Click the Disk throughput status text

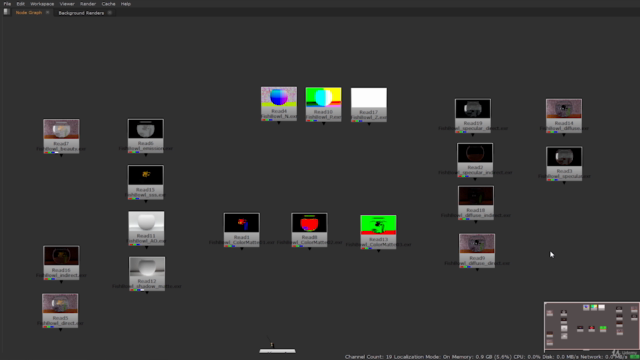click(x=559, y=357)
